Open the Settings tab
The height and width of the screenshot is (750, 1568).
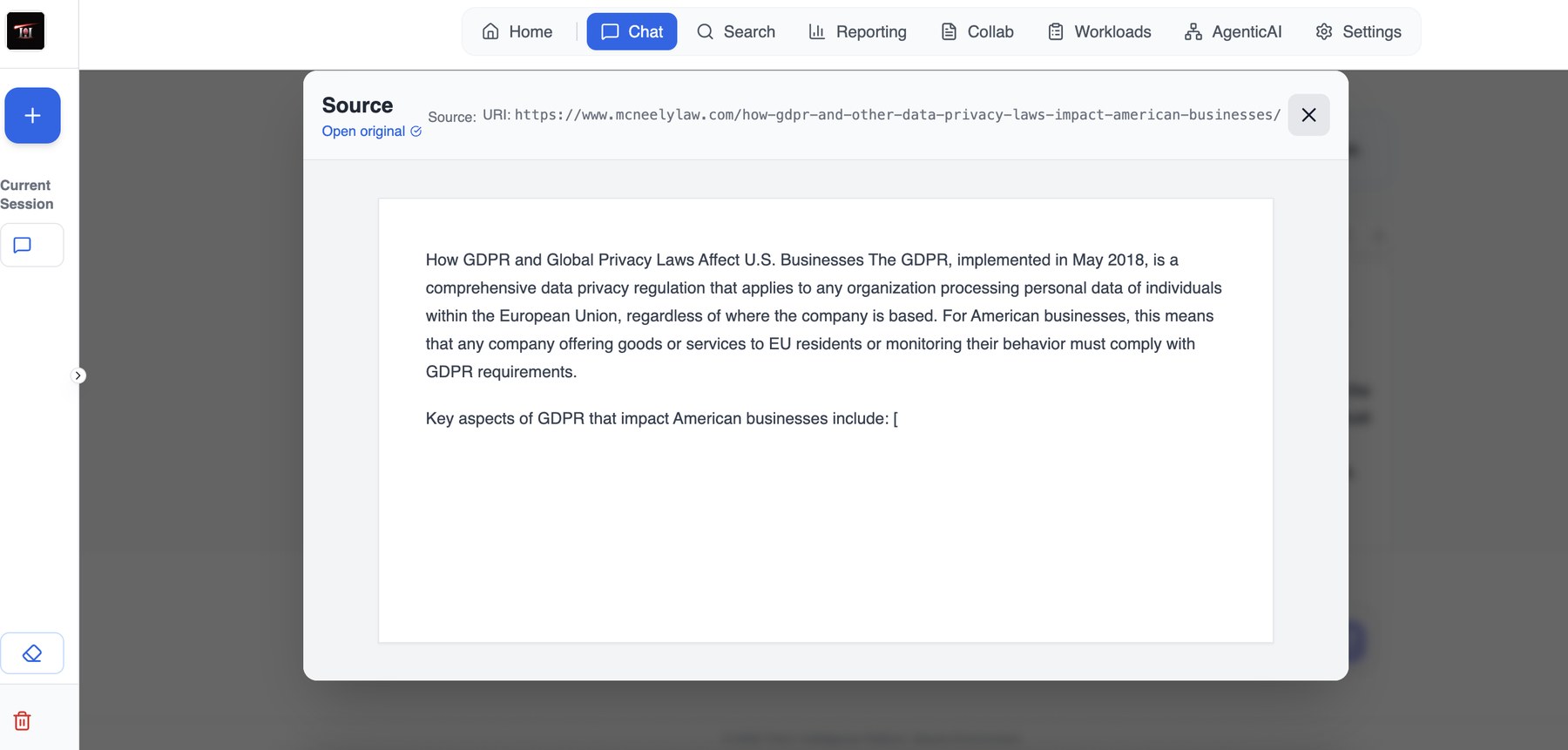(x=1359, y=32)
